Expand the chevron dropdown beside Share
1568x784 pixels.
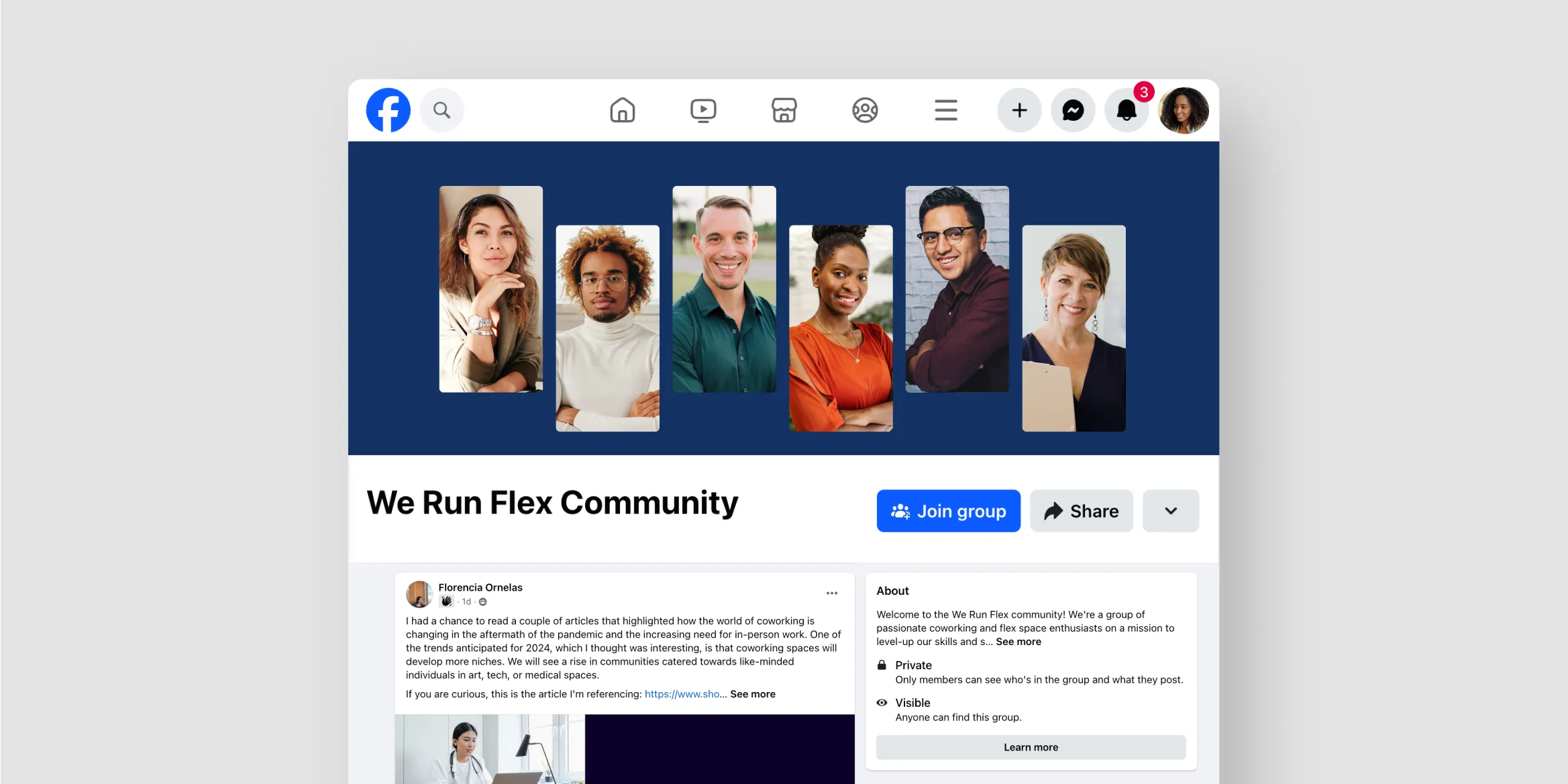coord(1170,511)
